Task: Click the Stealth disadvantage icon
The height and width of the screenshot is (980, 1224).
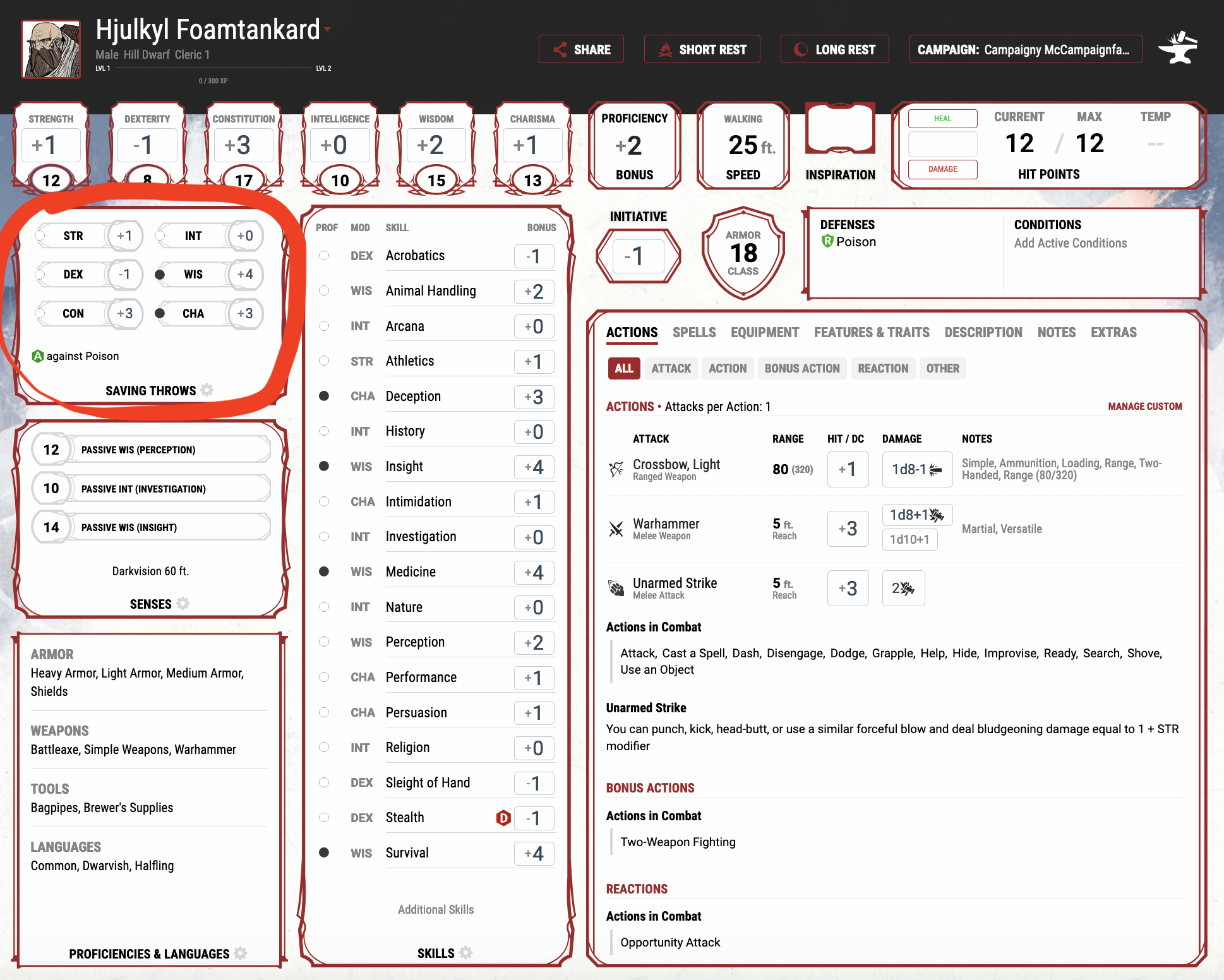Action: (503, 818)
